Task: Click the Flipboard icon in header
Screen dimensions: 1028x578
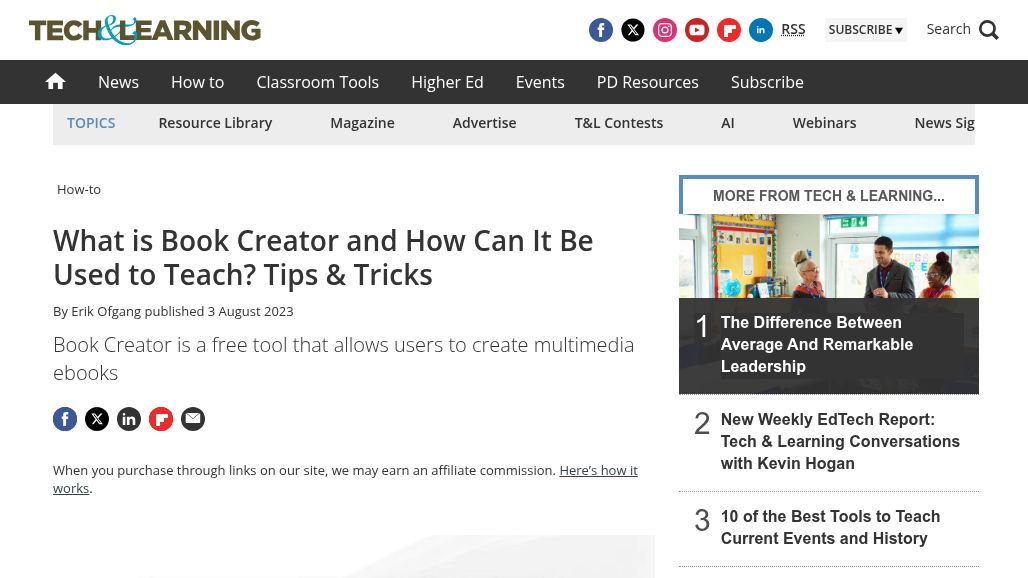Action: click(729, 30)
